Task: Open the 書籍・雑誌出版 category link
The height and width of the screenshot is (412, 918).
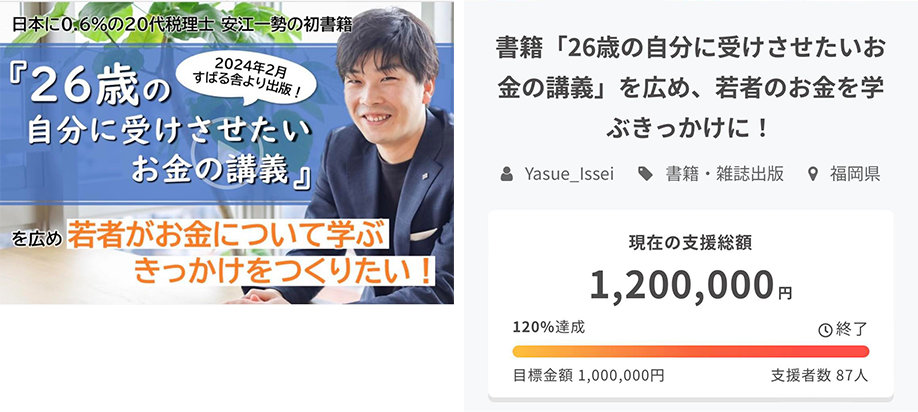Action: [725, 174]
